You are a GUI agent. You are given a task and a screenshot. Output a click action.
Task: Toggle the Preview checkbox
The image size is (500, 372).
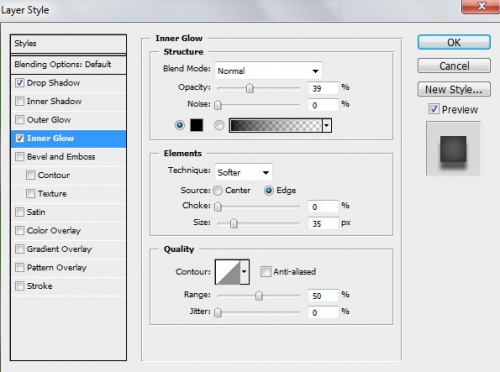(x=433, y=109)
